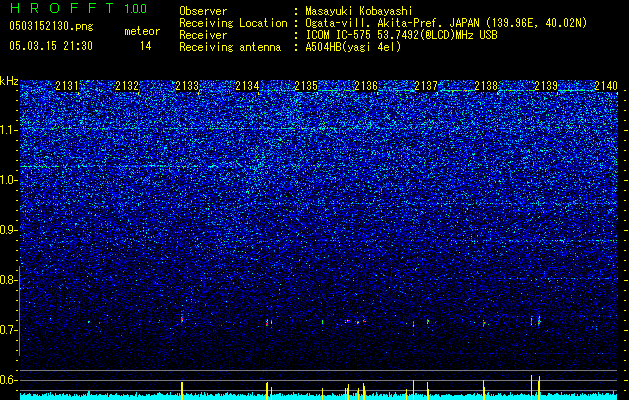Viewport: 629px width, 400px height.
Task: Click the 2137 time label
Action: pyautogui.click(x=426, y=85)
